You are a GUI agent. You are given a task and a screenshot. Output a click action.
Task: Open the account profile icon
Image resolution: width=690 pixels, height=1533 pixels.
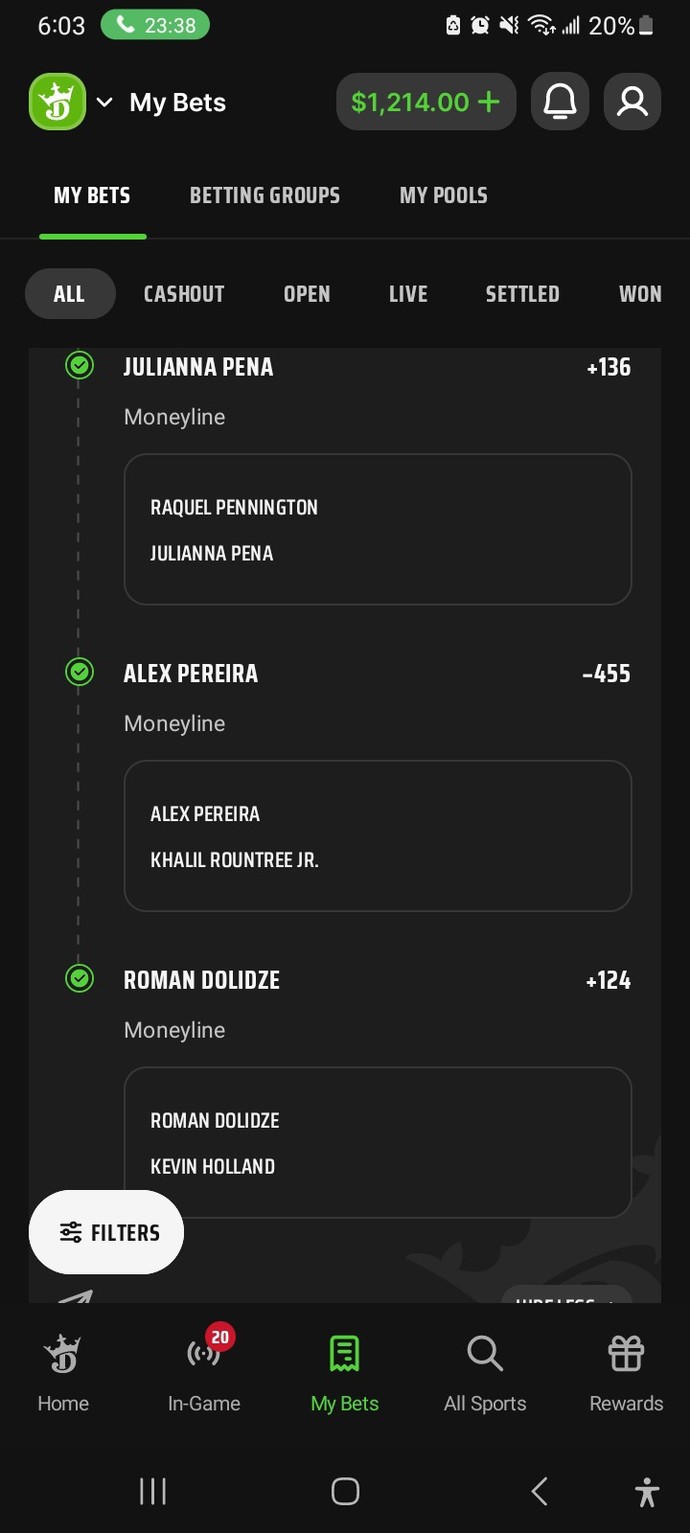click(632, 102)
